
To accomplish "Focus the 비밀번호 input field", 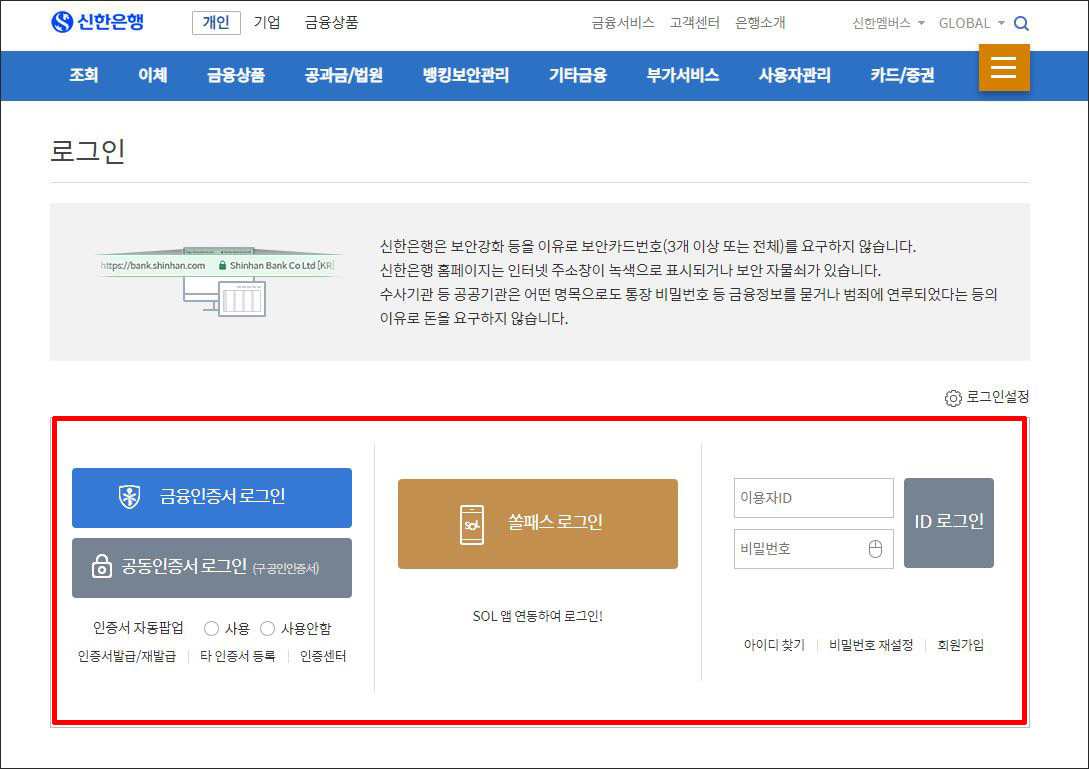I will click(x=813, y=549).
